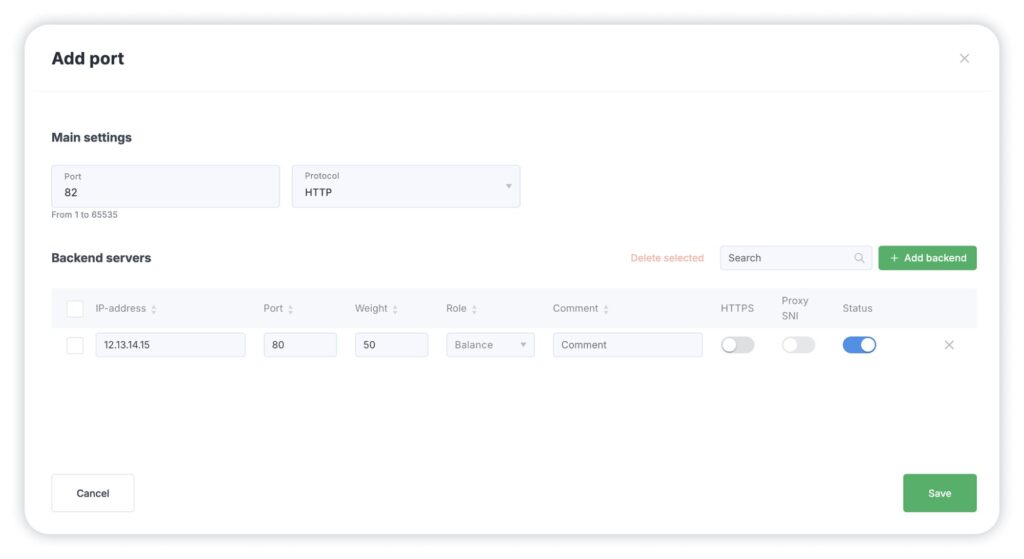Focus the main Port field 82
The width and height of the screenshot is (1024, 559).
165,186
